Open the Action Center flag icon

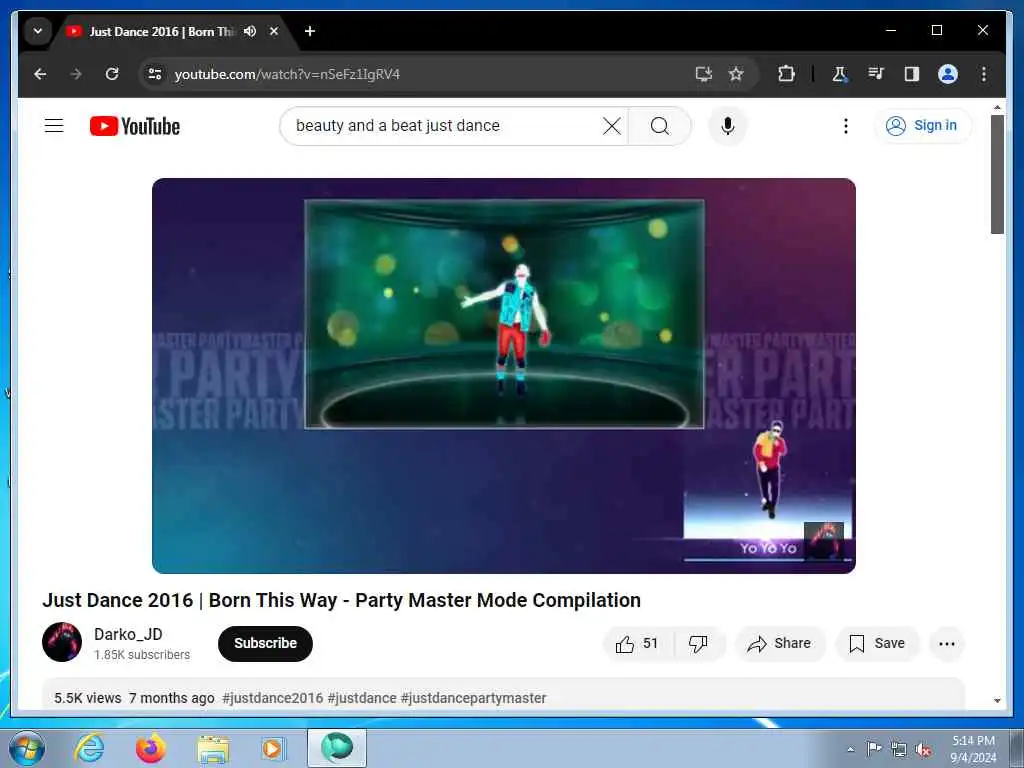tap(874, 748)
